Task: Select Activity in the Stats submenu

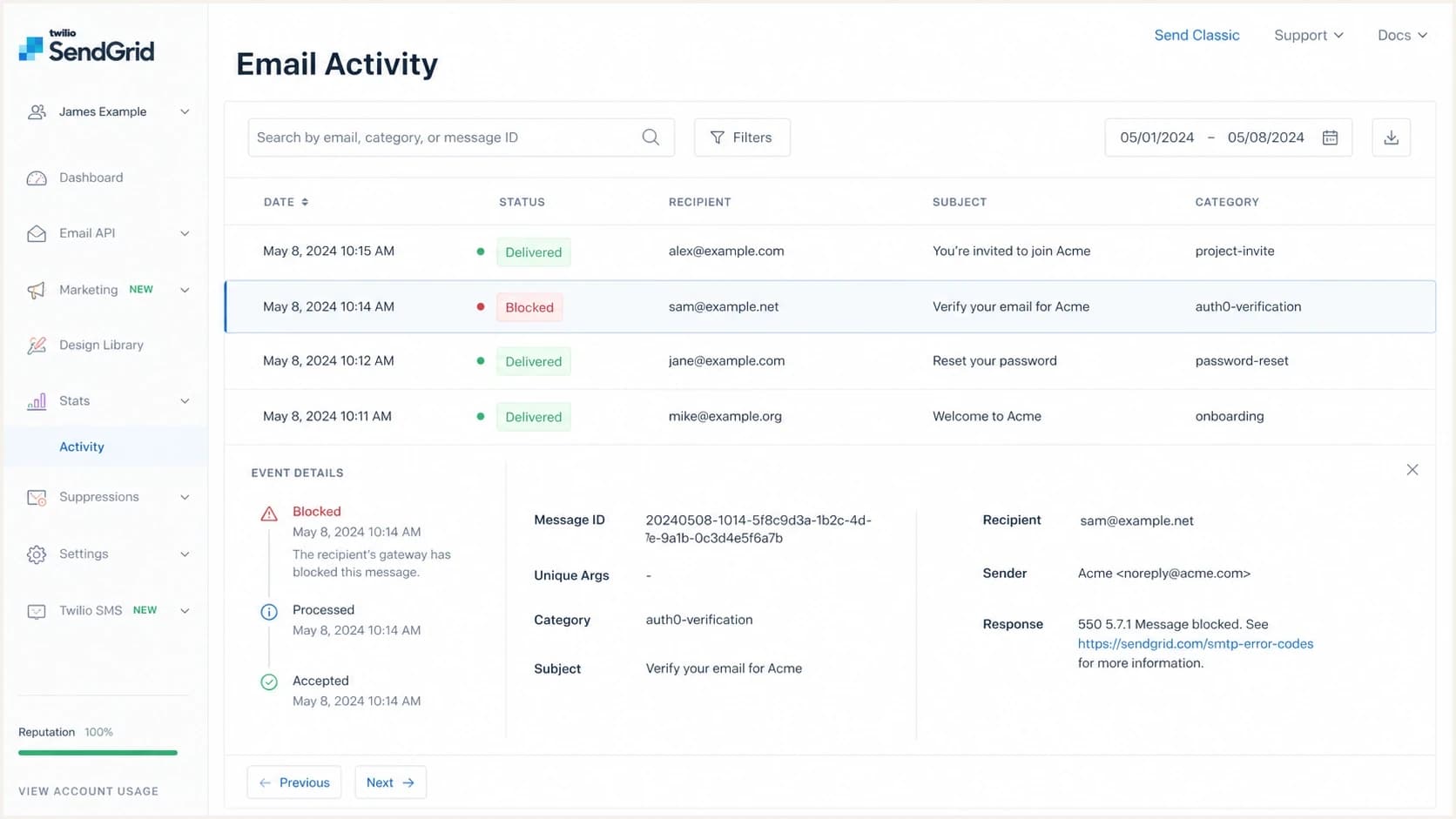Action: pyautogui.click(x=82, y=446)
